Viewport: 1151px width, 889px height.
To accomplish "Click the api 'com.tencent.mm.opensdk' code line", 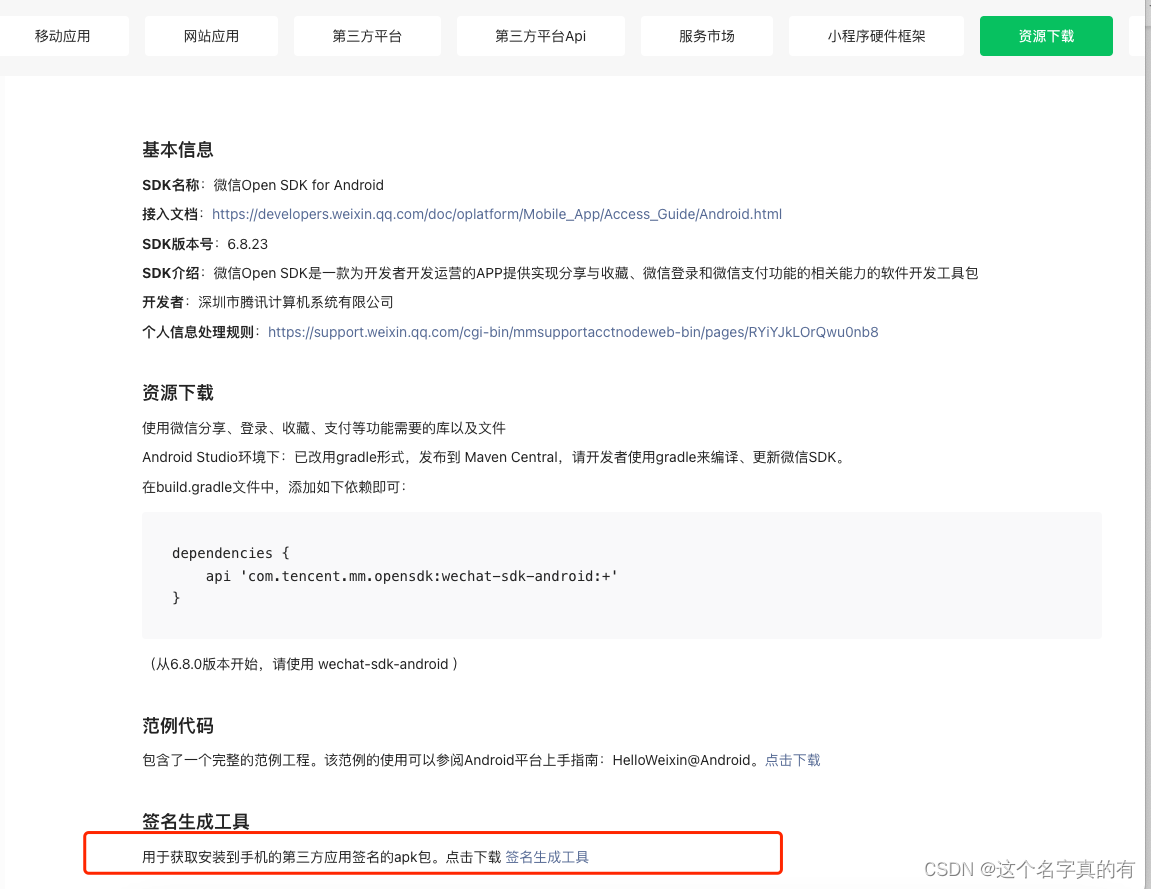I will pyautogui.click(x=412, y=576).
